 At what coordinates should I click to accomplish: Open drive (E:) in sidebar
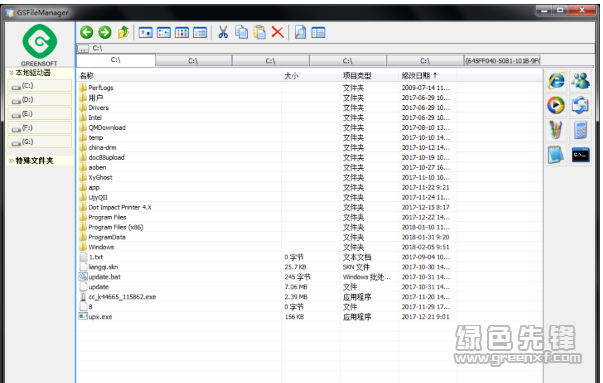(x=40, y=114)
